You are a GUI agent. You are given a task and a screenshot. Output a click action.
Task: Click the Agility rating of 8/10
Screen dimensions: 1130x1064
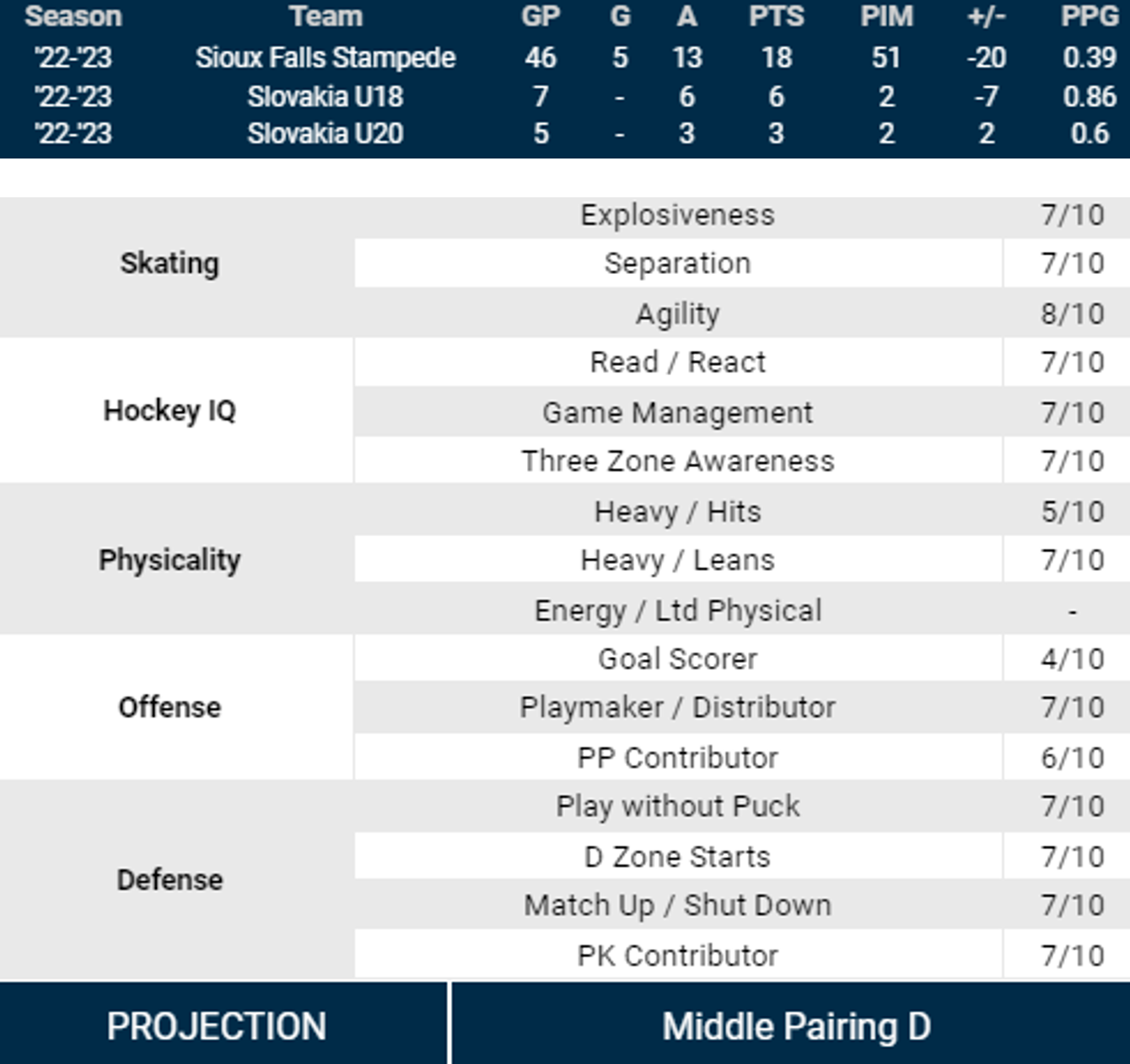pyautogui.click(x=1072, y=314)
